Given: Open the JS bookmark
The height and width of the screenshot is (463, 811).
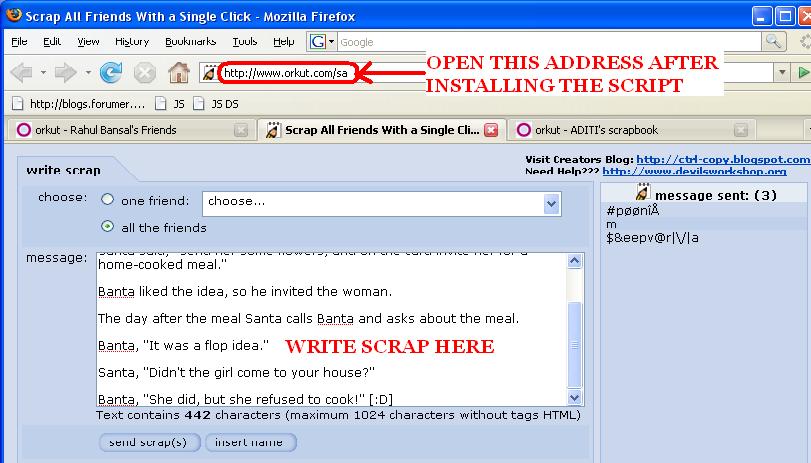Looking at the screenshot, I should 170,104.
